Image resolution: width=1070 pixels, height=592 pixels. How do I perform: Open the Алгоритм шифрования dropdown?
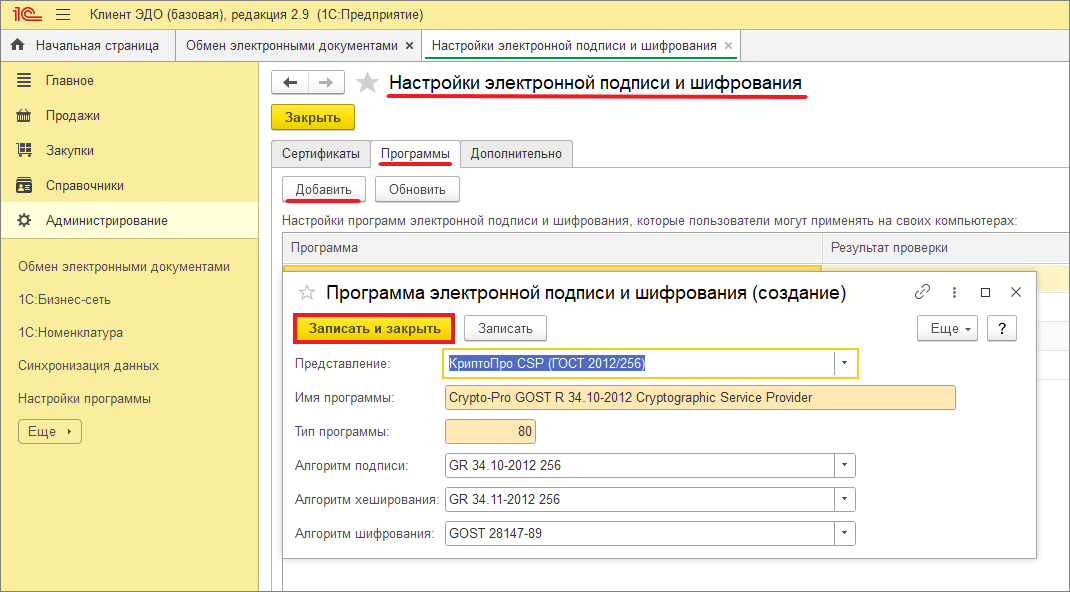pos(843,533)
